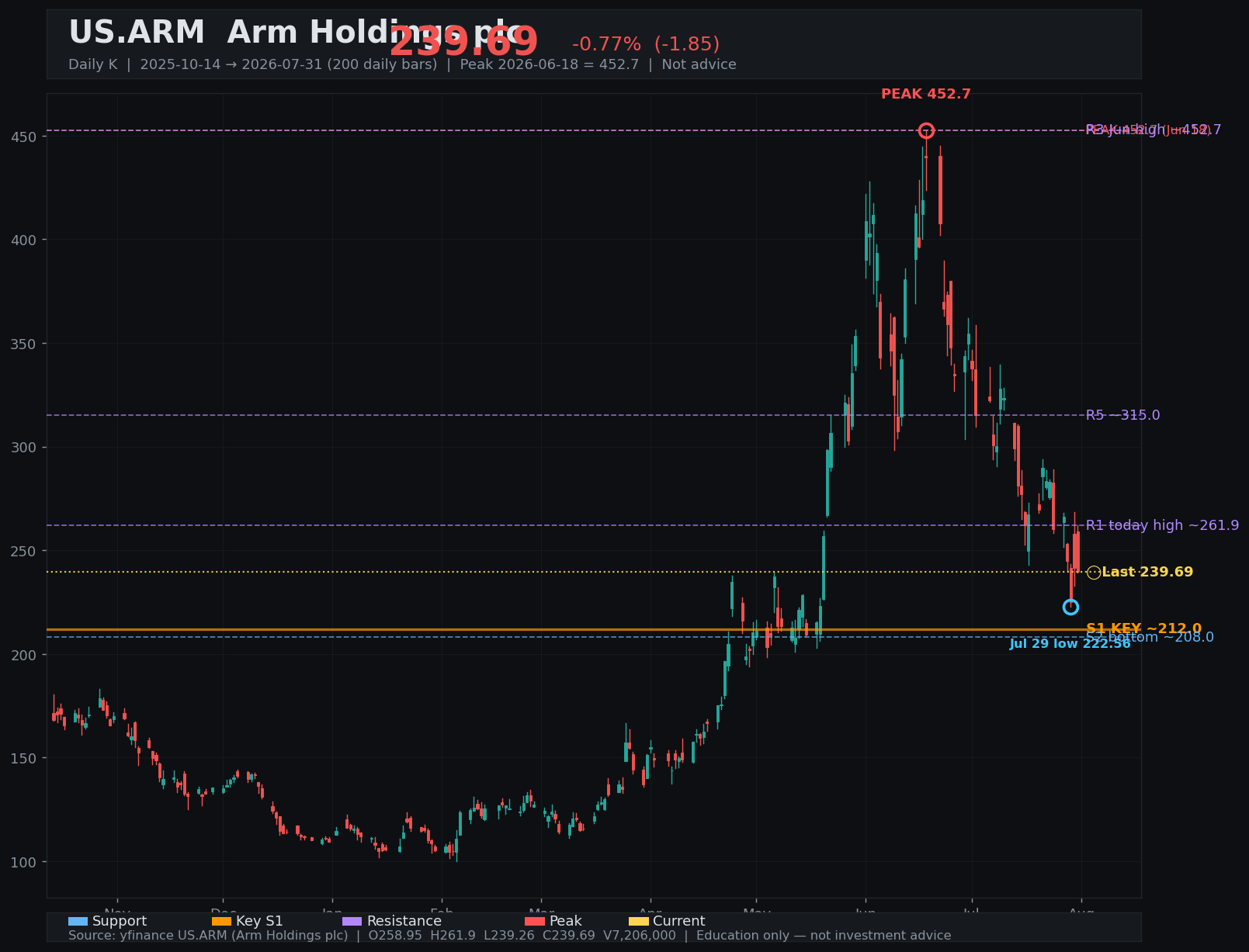Image resolution: width=1249 pixels, height=952 pixels.
Task: Click 'Not advice' in the subtitle
Action: [x=699, y=65]
